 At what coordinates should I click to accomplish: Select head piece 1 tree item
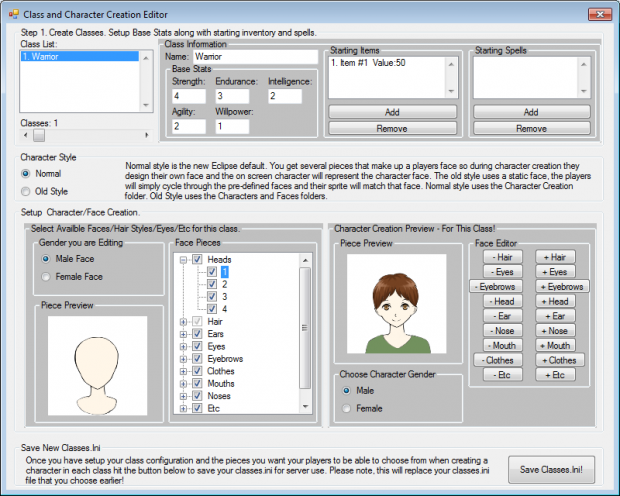click(226, 271)
